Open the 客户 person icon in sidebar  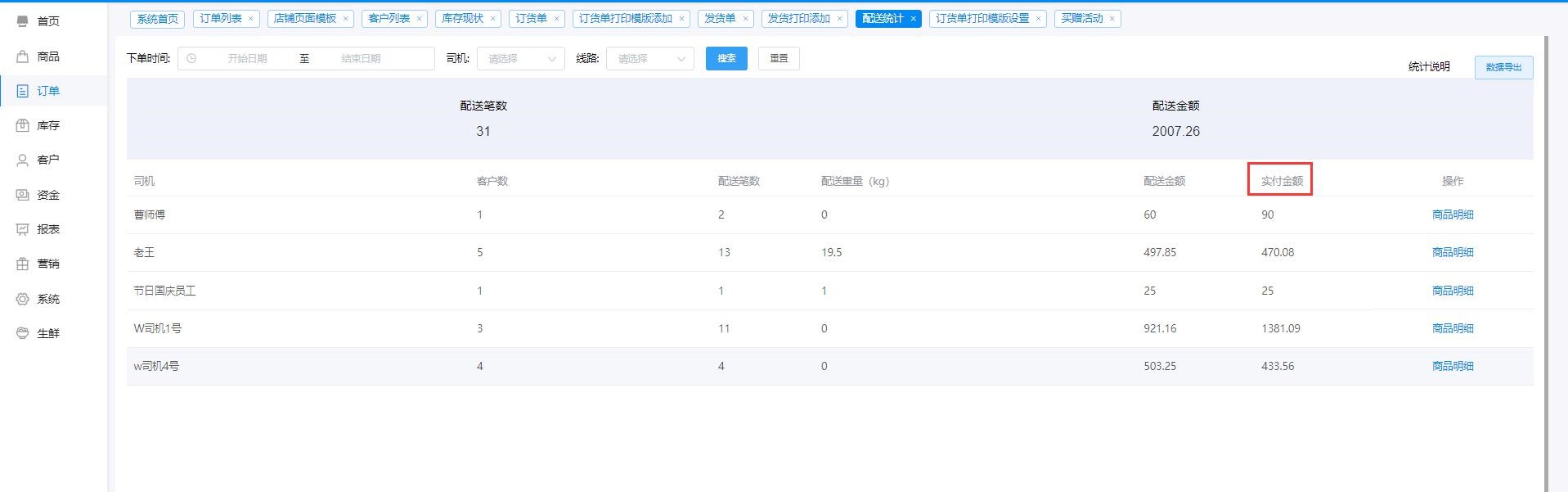pos(23,160)
